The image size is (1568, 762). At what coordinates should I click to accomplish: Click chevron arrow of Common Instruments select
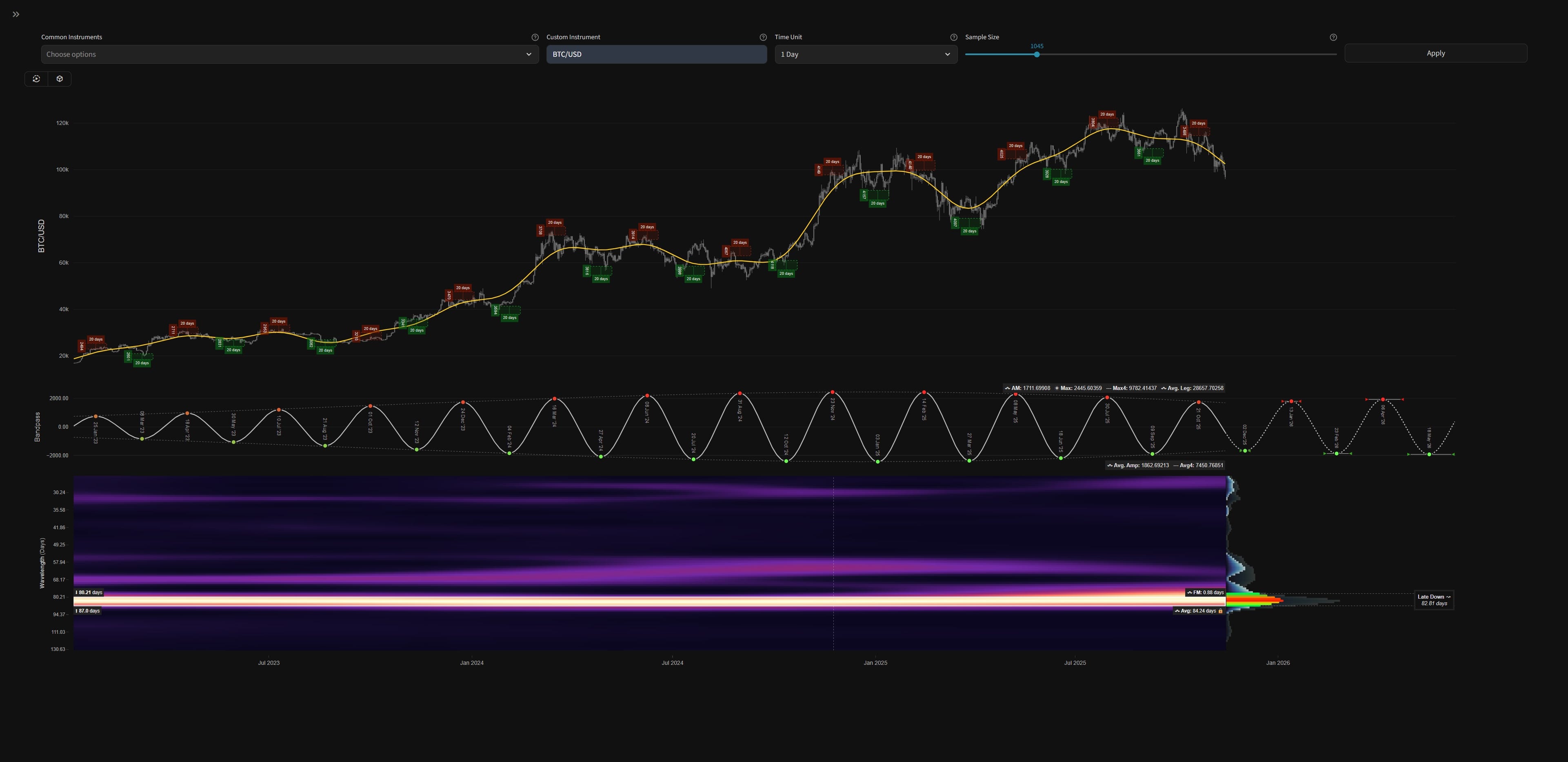click(x=529, y=54)
